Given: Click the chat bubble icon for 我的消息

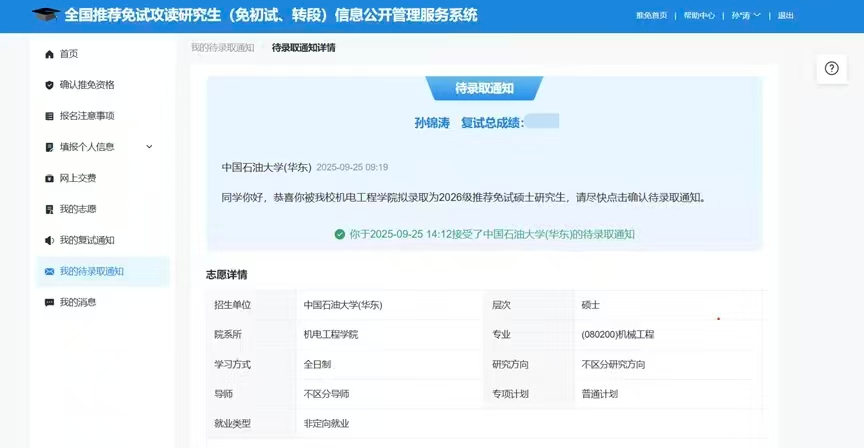Looking at the screenshot, I should (x=50, y=302).
